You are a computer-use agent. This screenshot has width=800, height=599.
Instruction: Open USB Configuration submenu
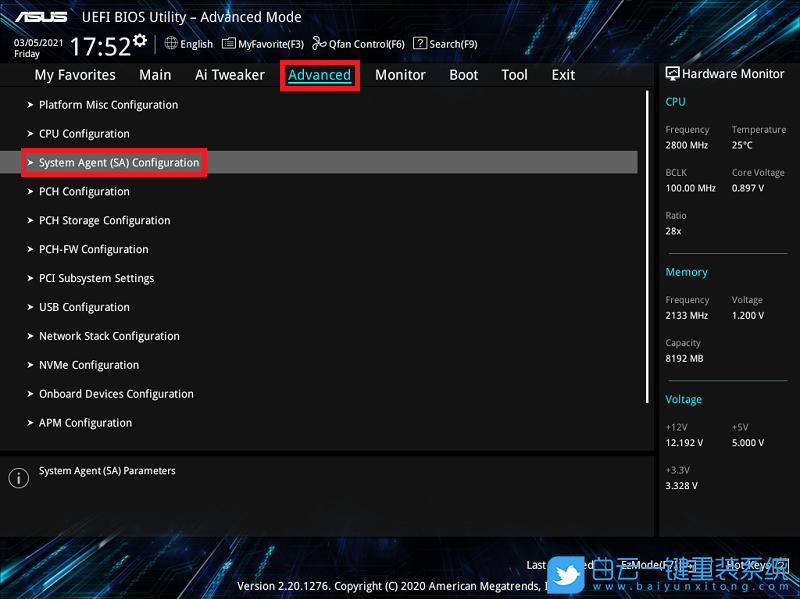tap(84, 308)
